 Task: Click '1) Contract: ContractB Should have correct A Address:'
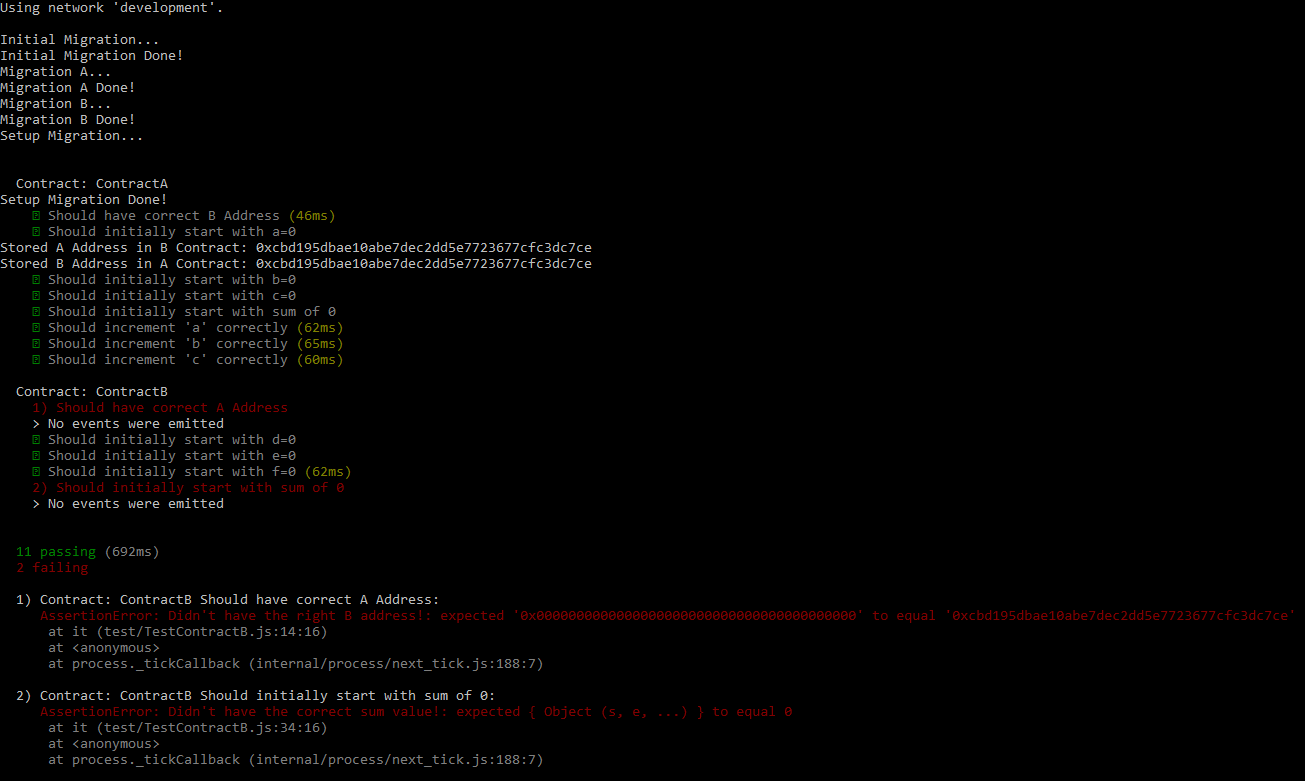point(228,600)
